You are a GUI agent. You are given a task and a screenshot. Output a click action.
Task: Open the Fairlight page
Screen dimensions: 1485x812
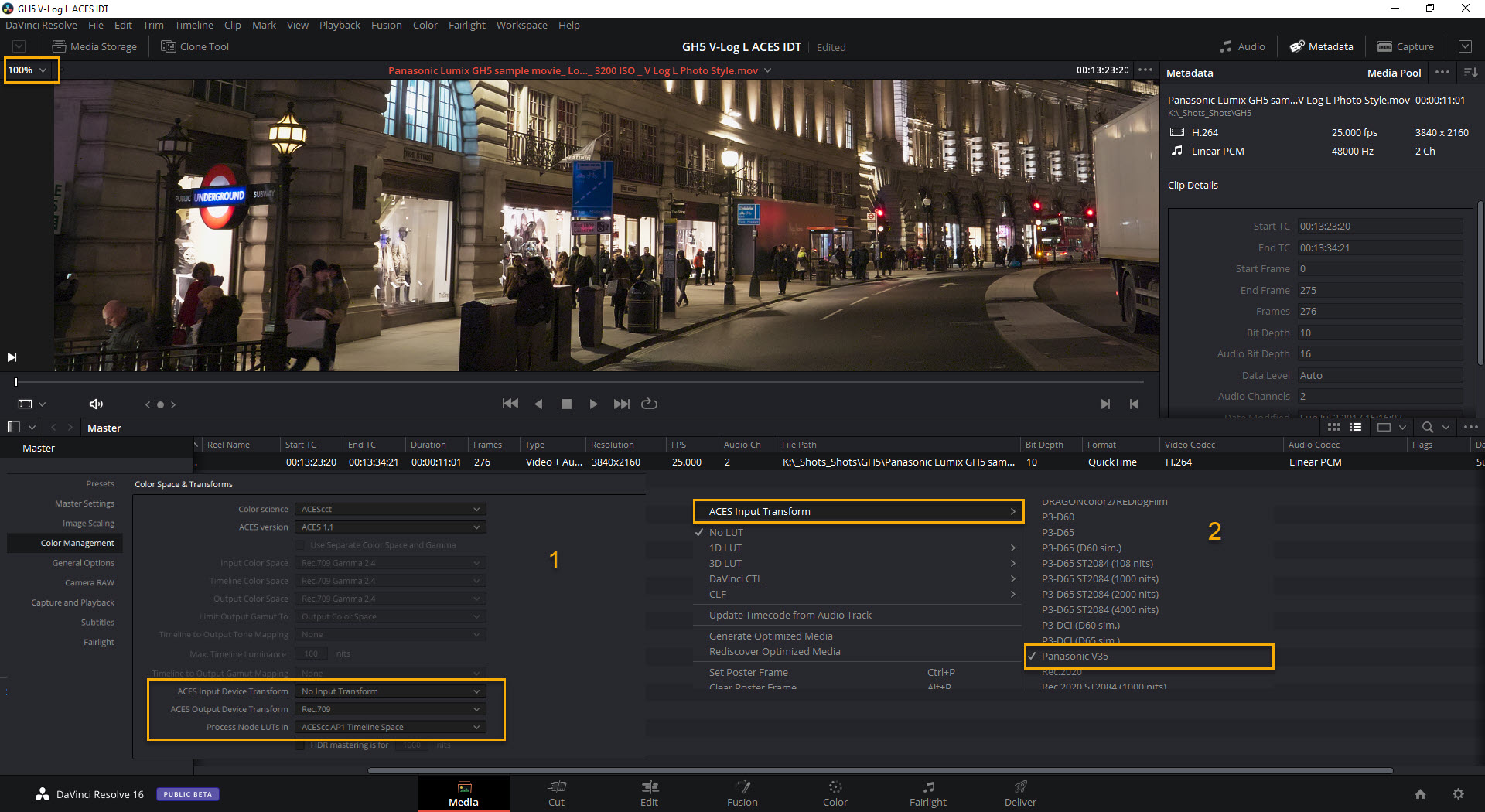pyautogui.click(x=928, y=793)
